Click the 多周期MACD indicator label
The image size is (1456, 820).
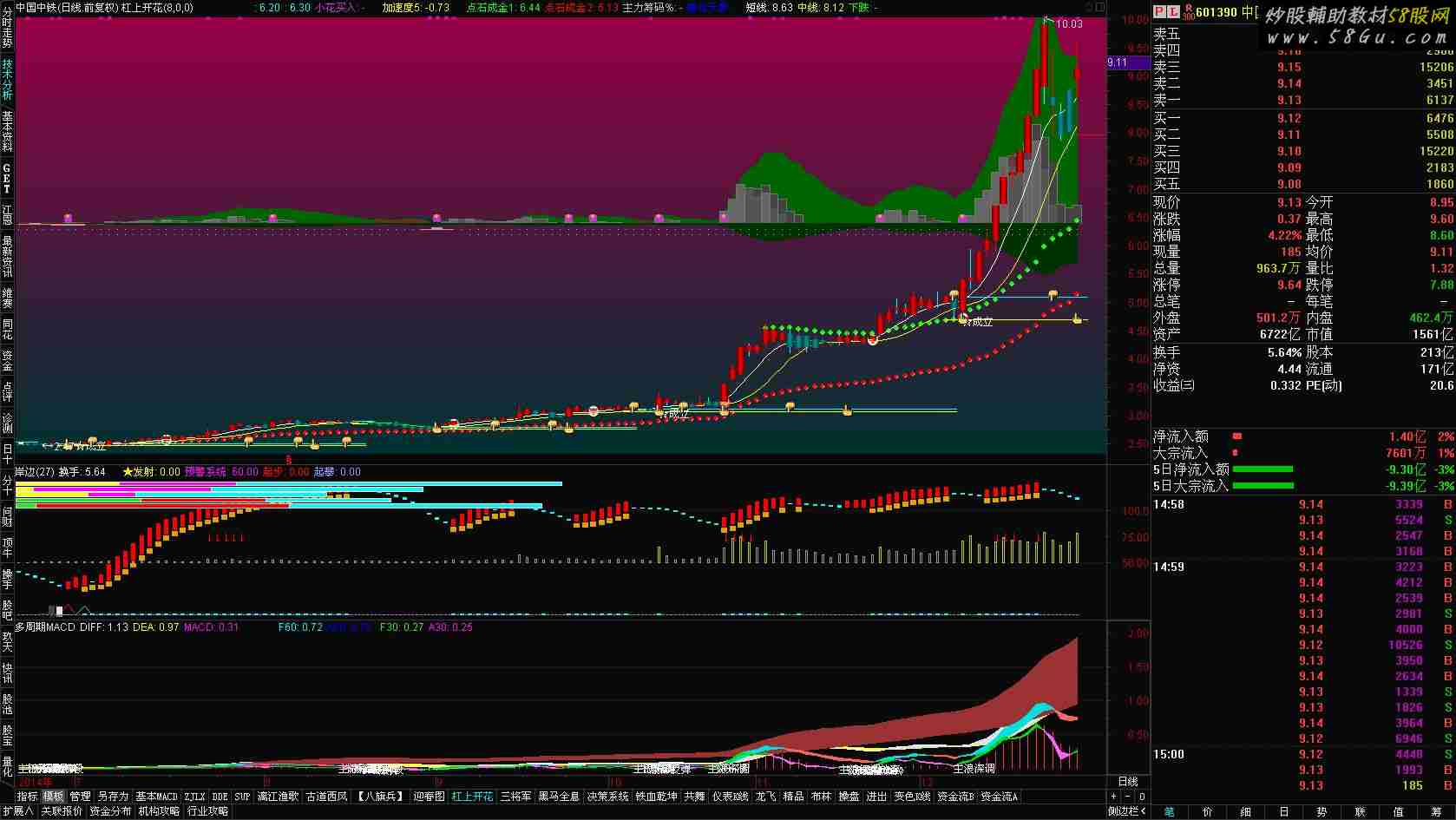[x=46, y=626]
